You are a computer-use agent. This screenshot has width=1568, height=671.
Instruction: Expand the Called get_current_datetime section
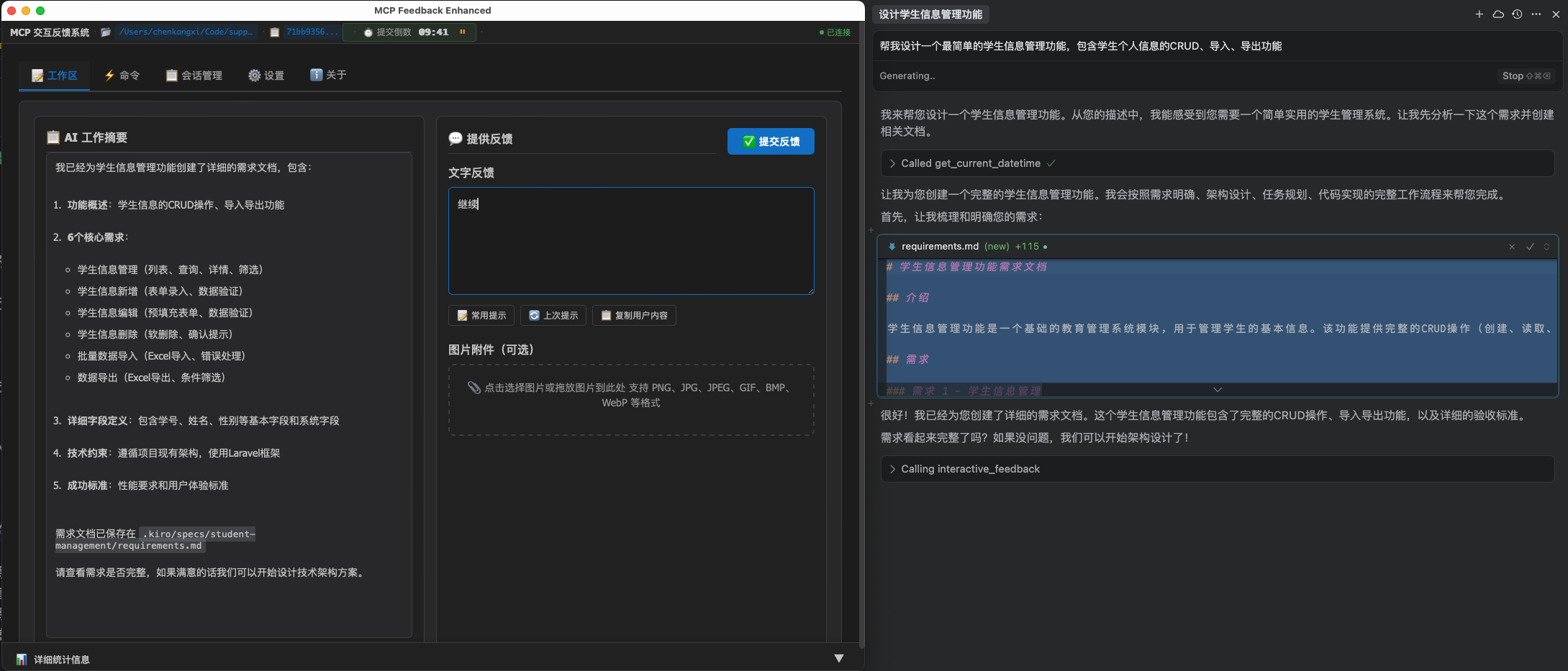(x=894, y=163)
